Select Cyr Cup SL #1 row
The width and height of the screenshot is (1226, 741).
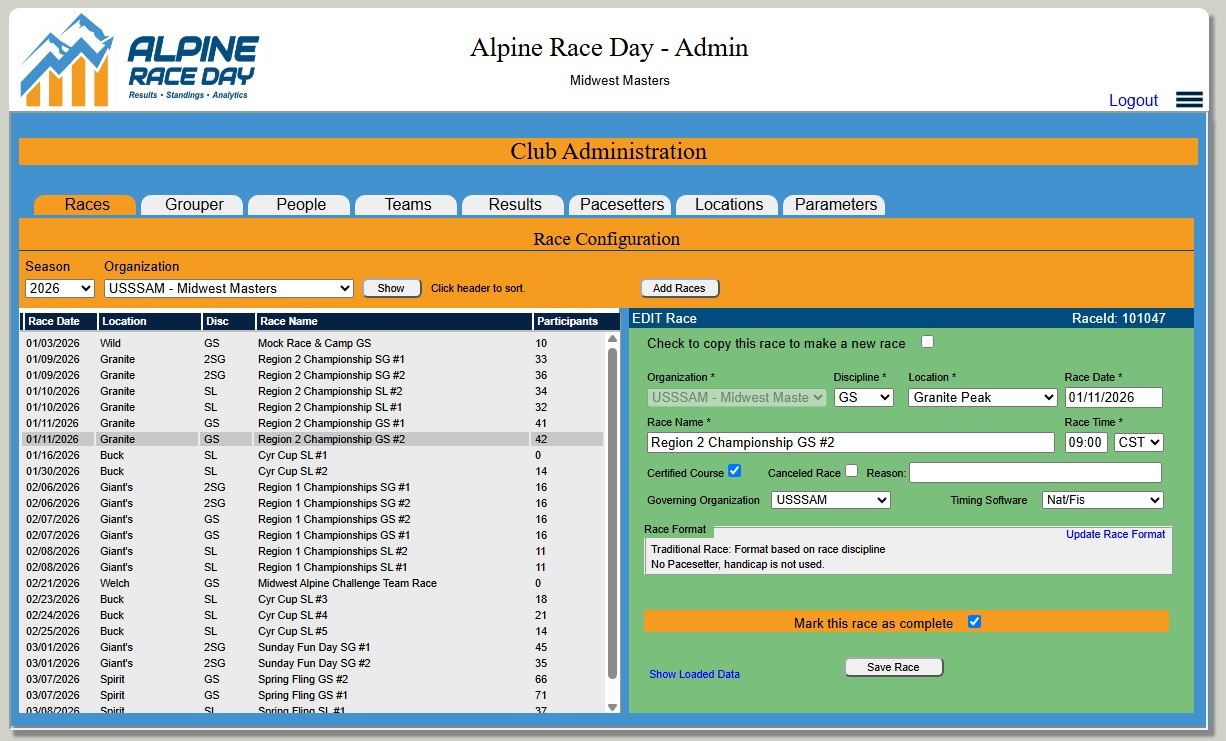coord(313,455)
